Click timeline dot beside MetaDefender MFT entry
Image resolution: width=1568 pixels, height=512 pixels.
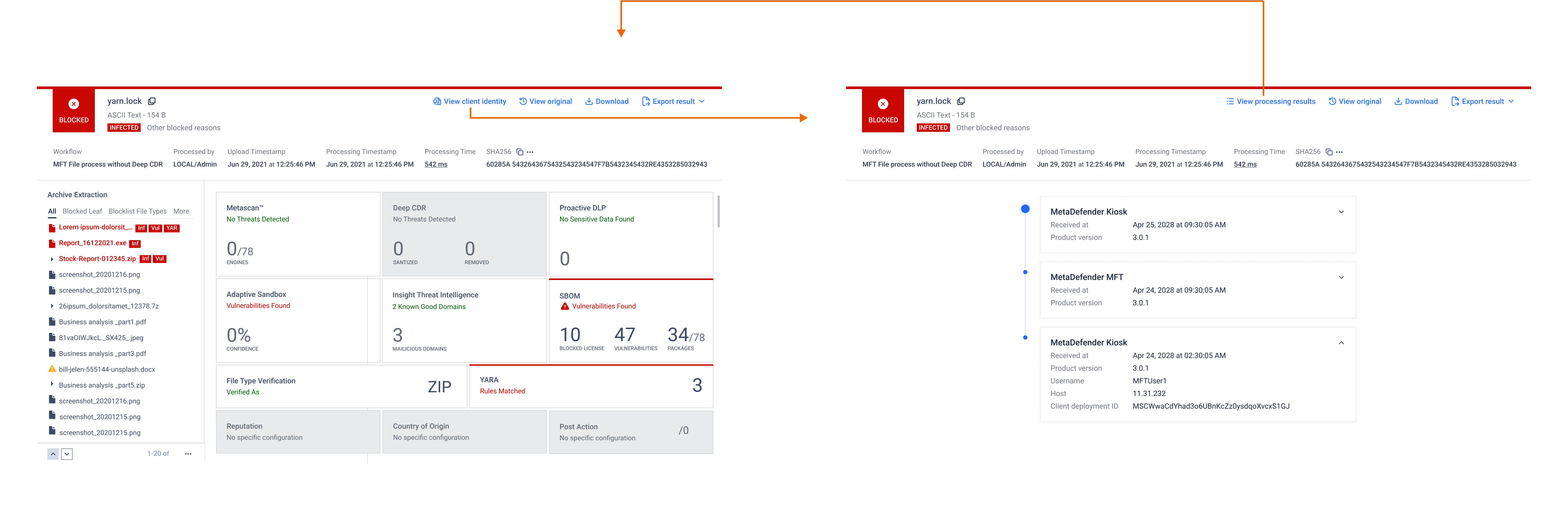click(1025, 272)
